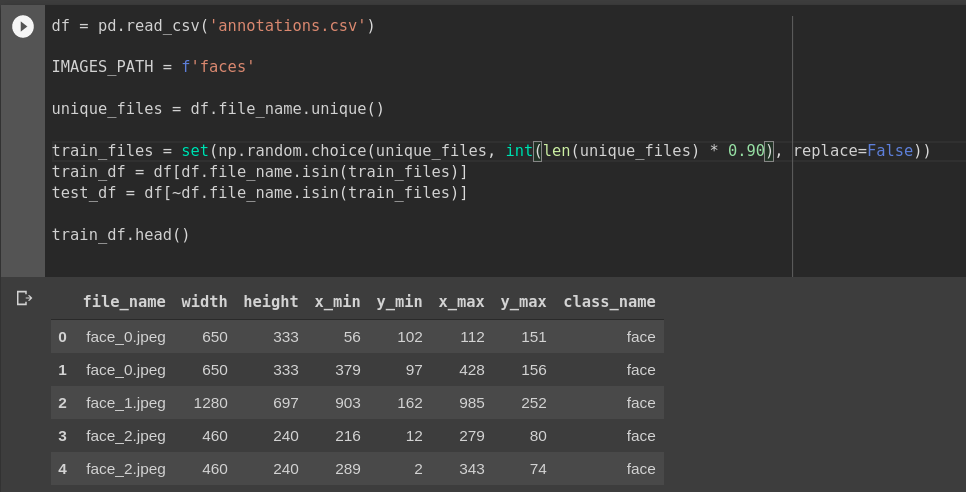966x492 pixels.
Task: Place cursor on train_df.head() line
Action: (121, 235)
